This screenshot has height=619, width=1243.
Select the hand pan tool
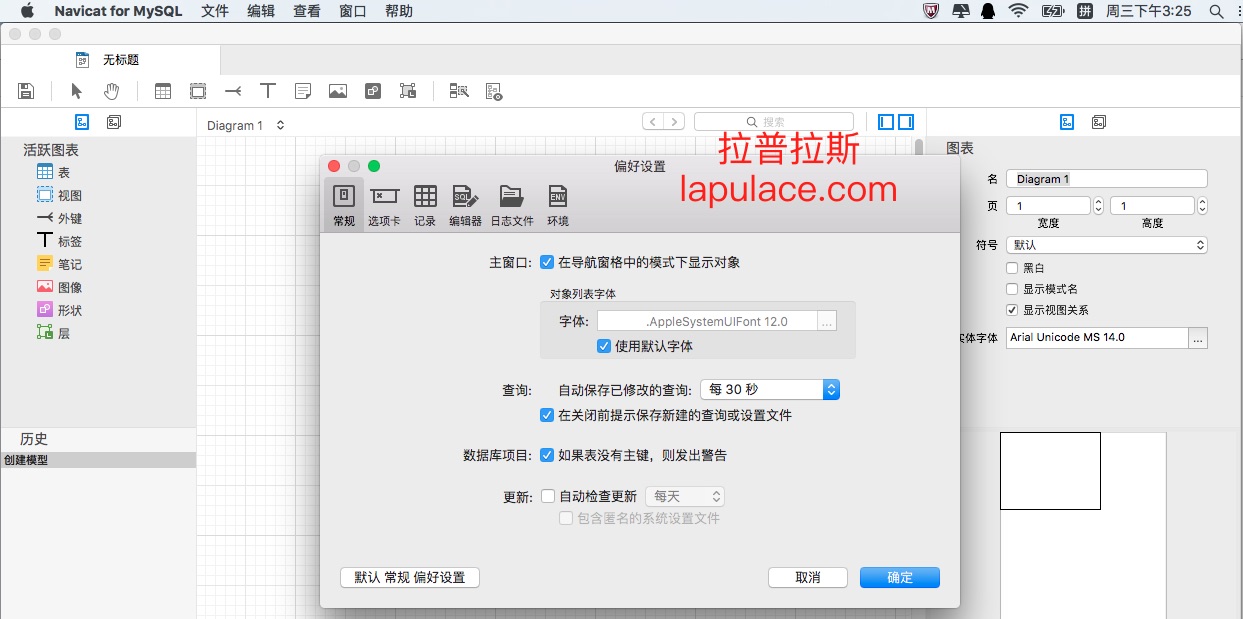coord(111,91)
